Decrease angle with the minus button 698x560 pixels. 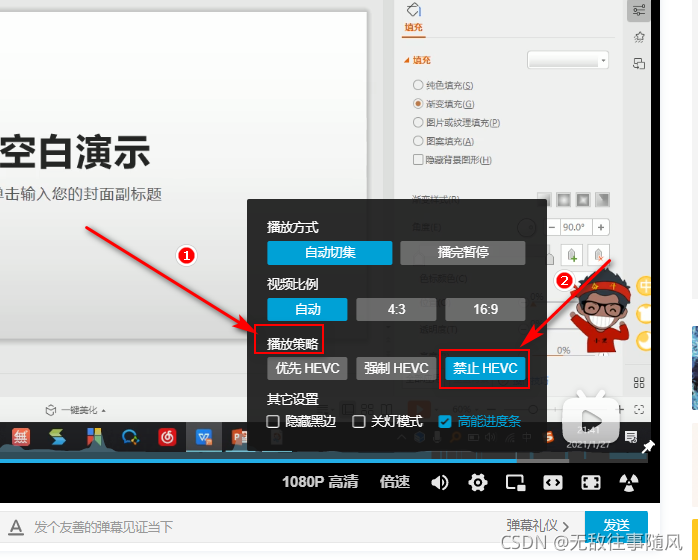pos(552,227)
